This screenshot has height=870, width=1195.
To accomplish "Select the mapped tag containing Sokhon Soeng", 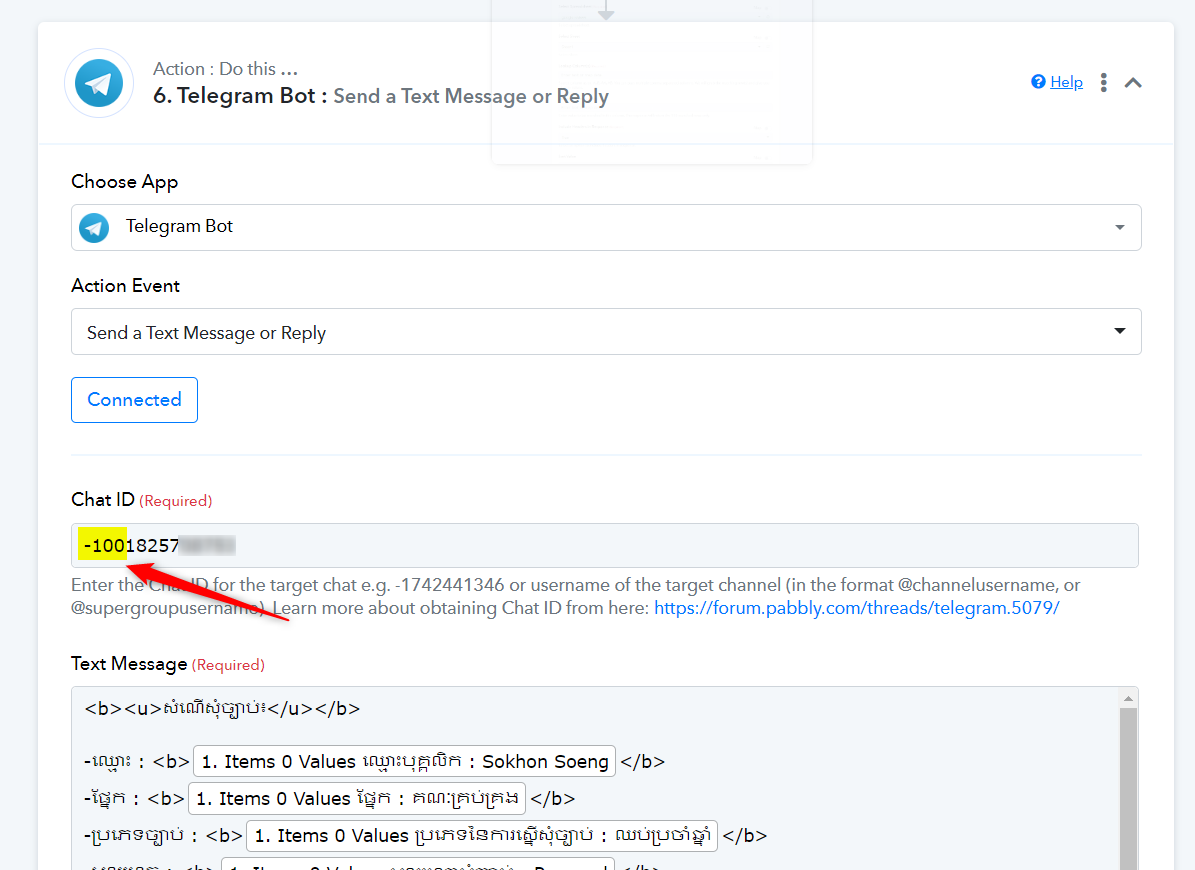I will click(x=405, y=761).
